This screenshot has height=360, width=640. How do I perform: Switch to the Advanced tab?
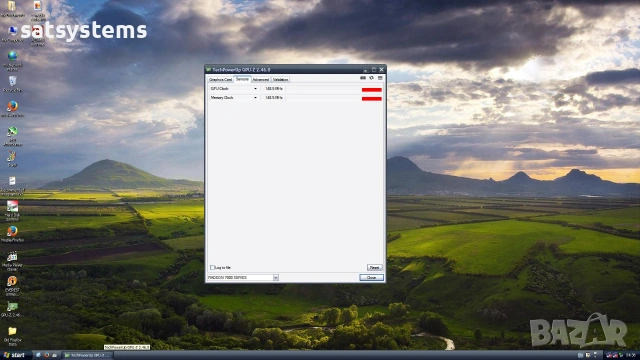pos(260,80)
